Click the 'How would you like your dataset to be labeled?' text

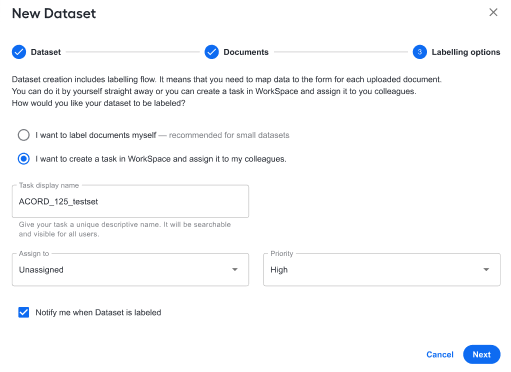(x=99, y=103)
